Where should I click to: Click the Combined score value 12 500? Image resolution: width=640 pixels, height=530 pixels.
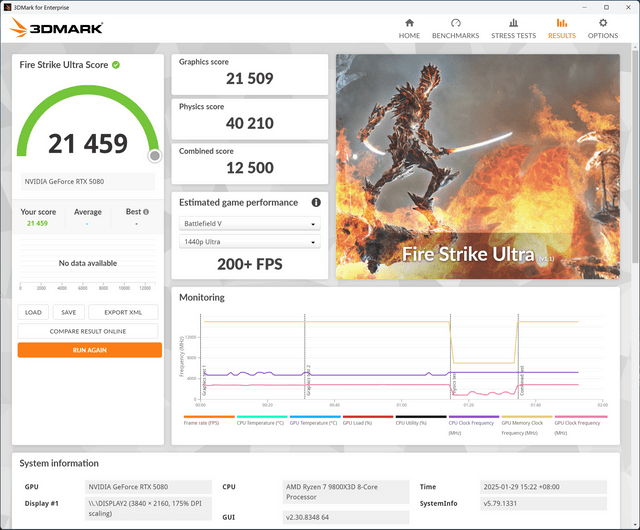pos(250,167)
